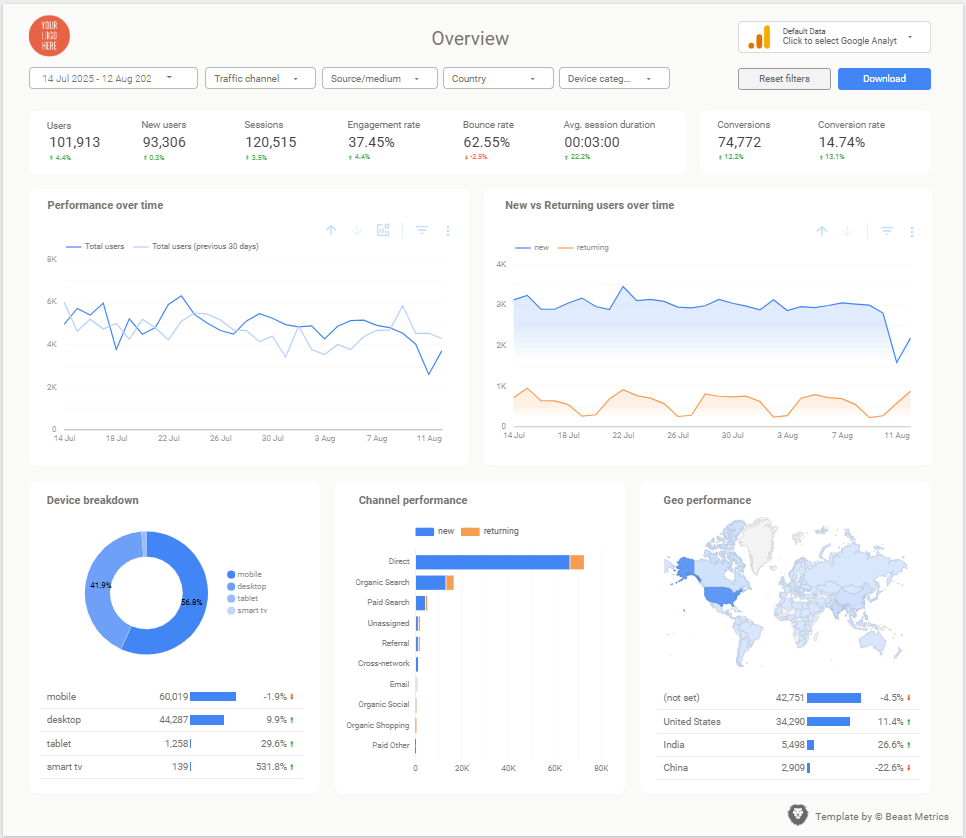This screenshot has width=966, height=838.
Task: Select the India row in geo table
Action: click(788, 745)
